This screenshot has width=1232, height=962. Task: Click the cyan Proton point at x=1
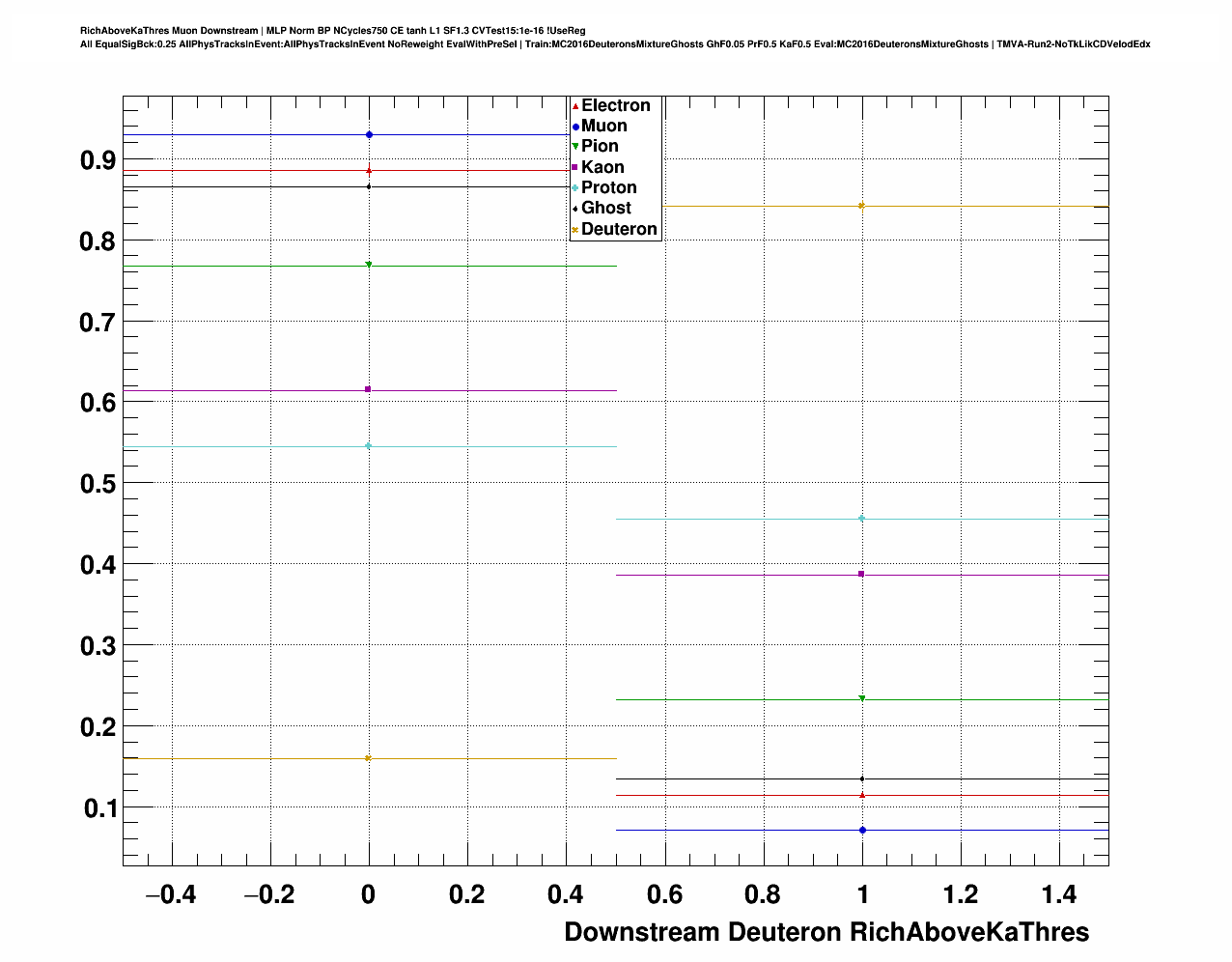861,519
